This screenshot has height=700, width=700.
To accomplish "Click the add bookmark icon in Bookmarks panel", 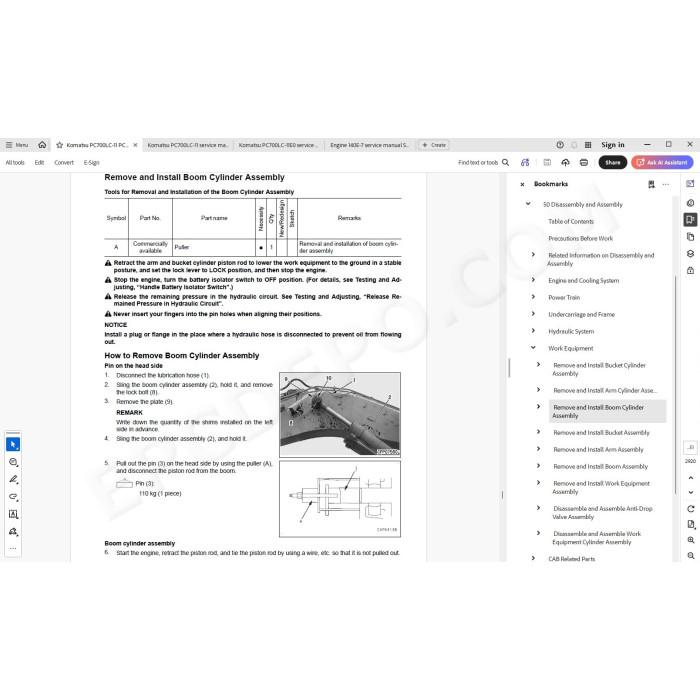I will pyautogui.click(x=651, y=184).
